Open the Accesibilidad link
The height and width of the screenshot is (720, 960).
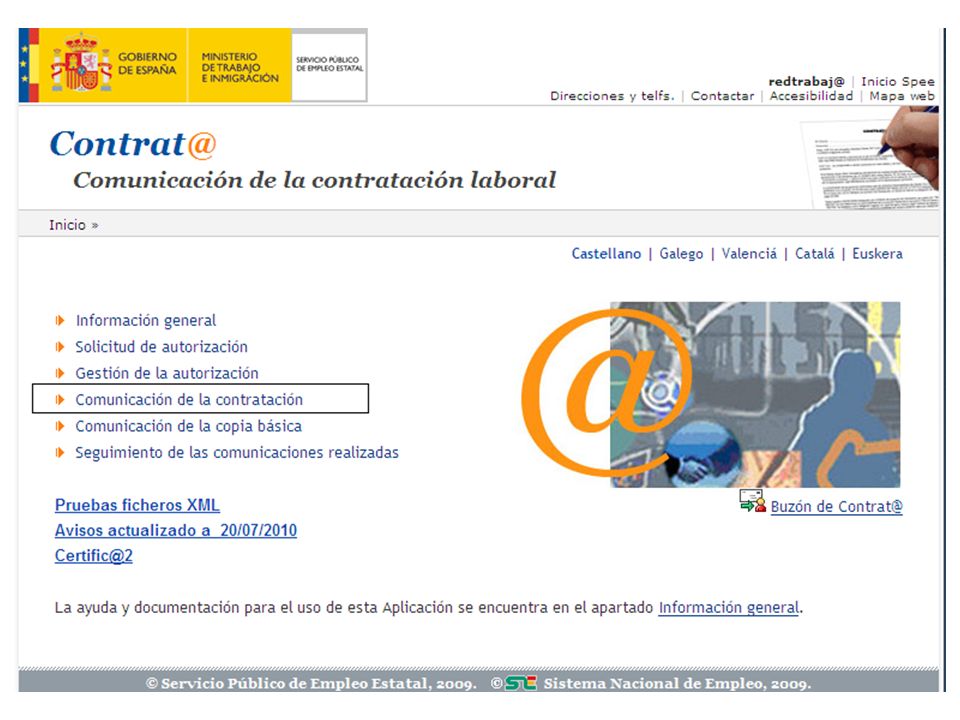click(x=811, y=96)
